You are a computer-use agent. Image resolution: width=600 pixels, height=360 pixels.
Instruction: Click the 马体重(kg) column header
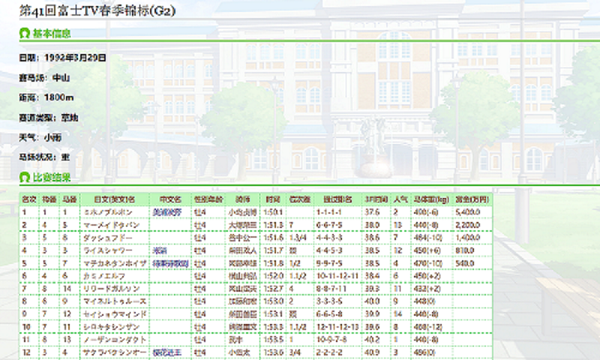(x=431, y=199)
